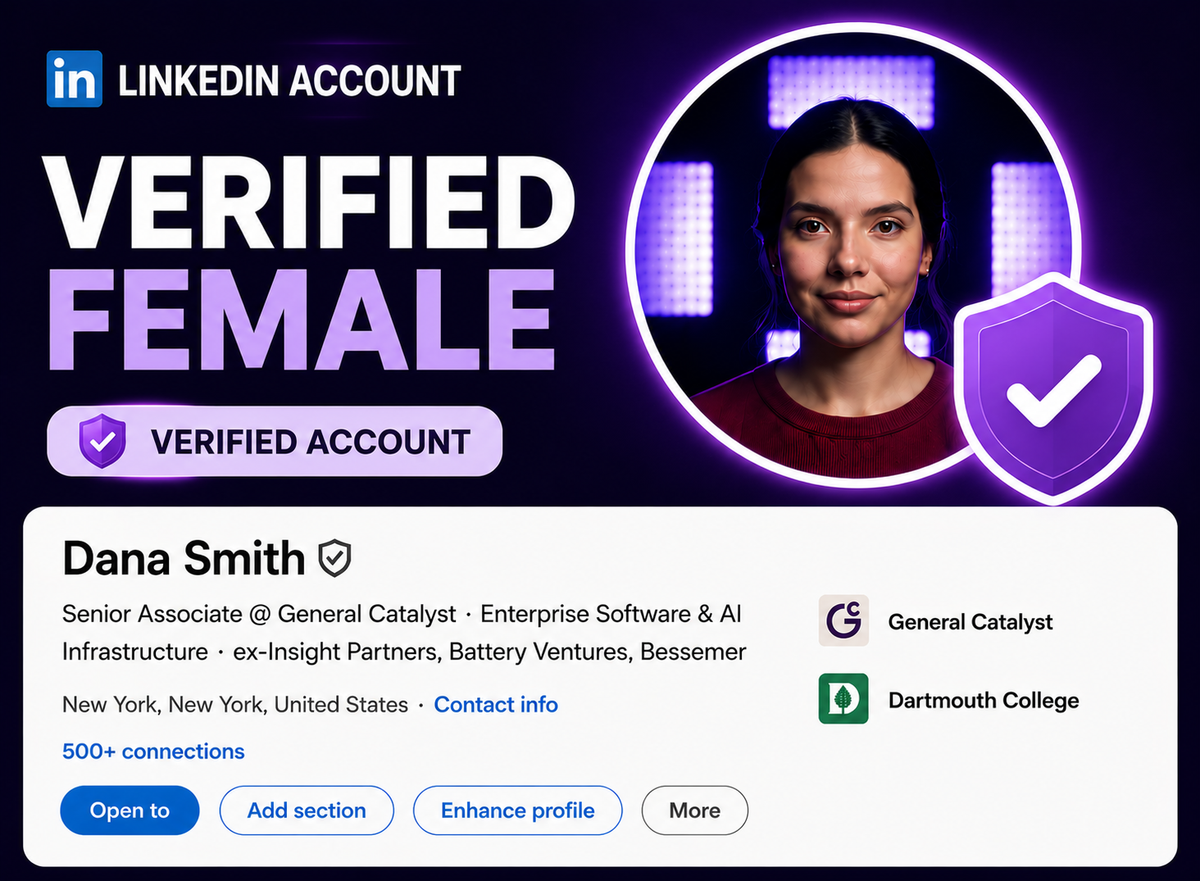Open the Contact info link

pos(496,704)
